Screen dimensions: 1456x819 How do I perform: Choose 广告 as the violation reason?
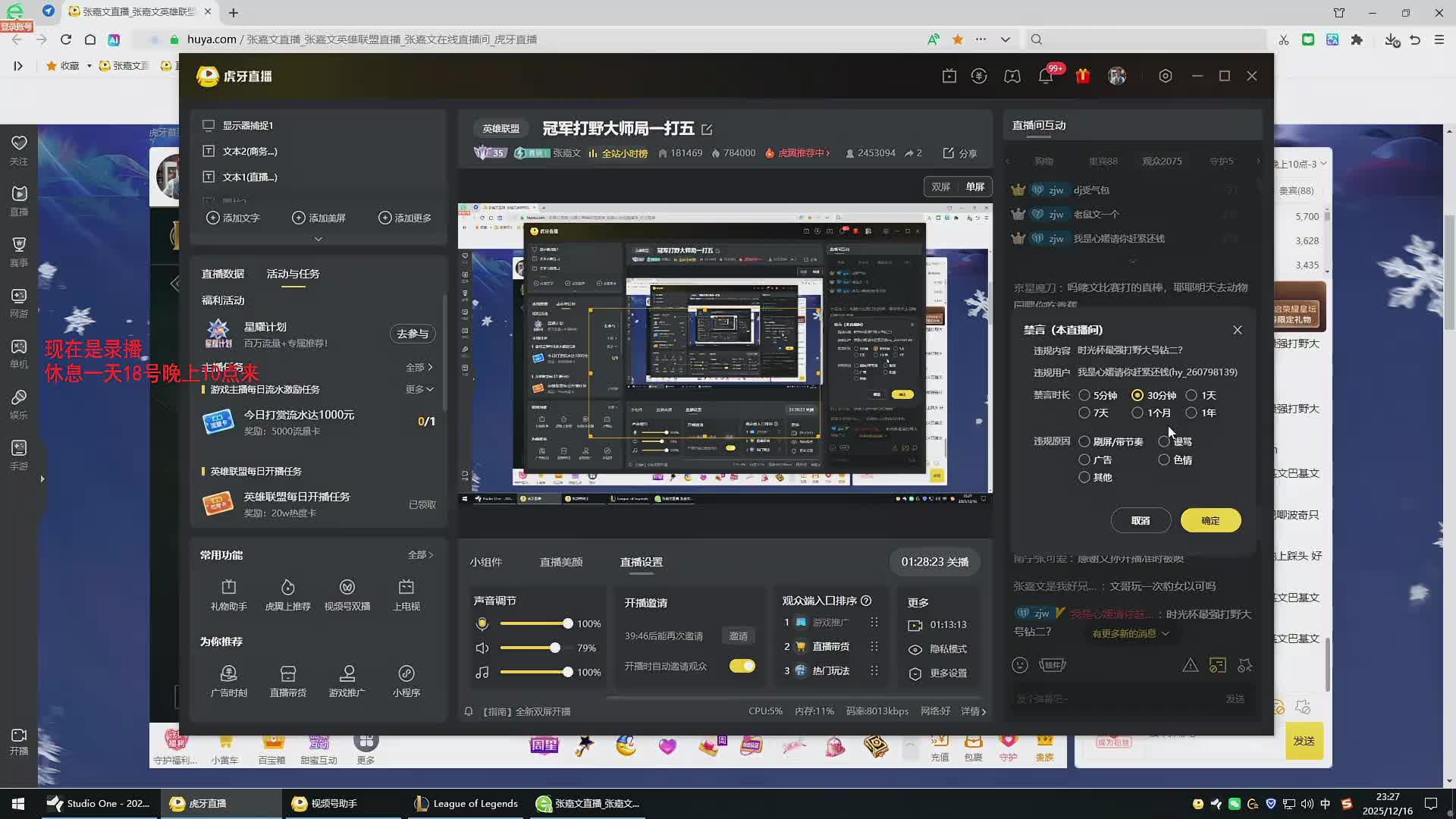[x=1084, y=460]
